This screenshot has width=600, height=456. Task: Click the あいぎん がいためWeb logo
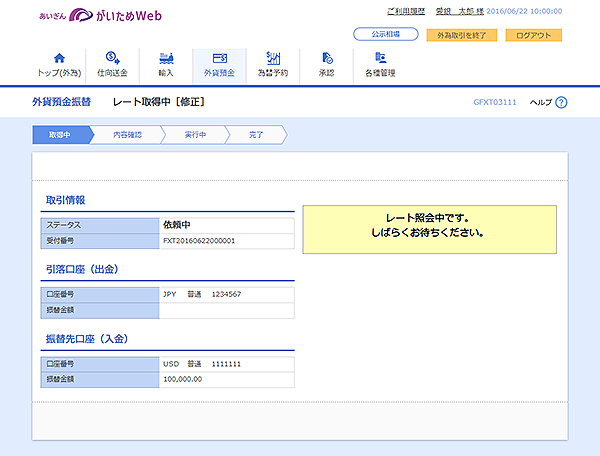[x=100, y=15]
